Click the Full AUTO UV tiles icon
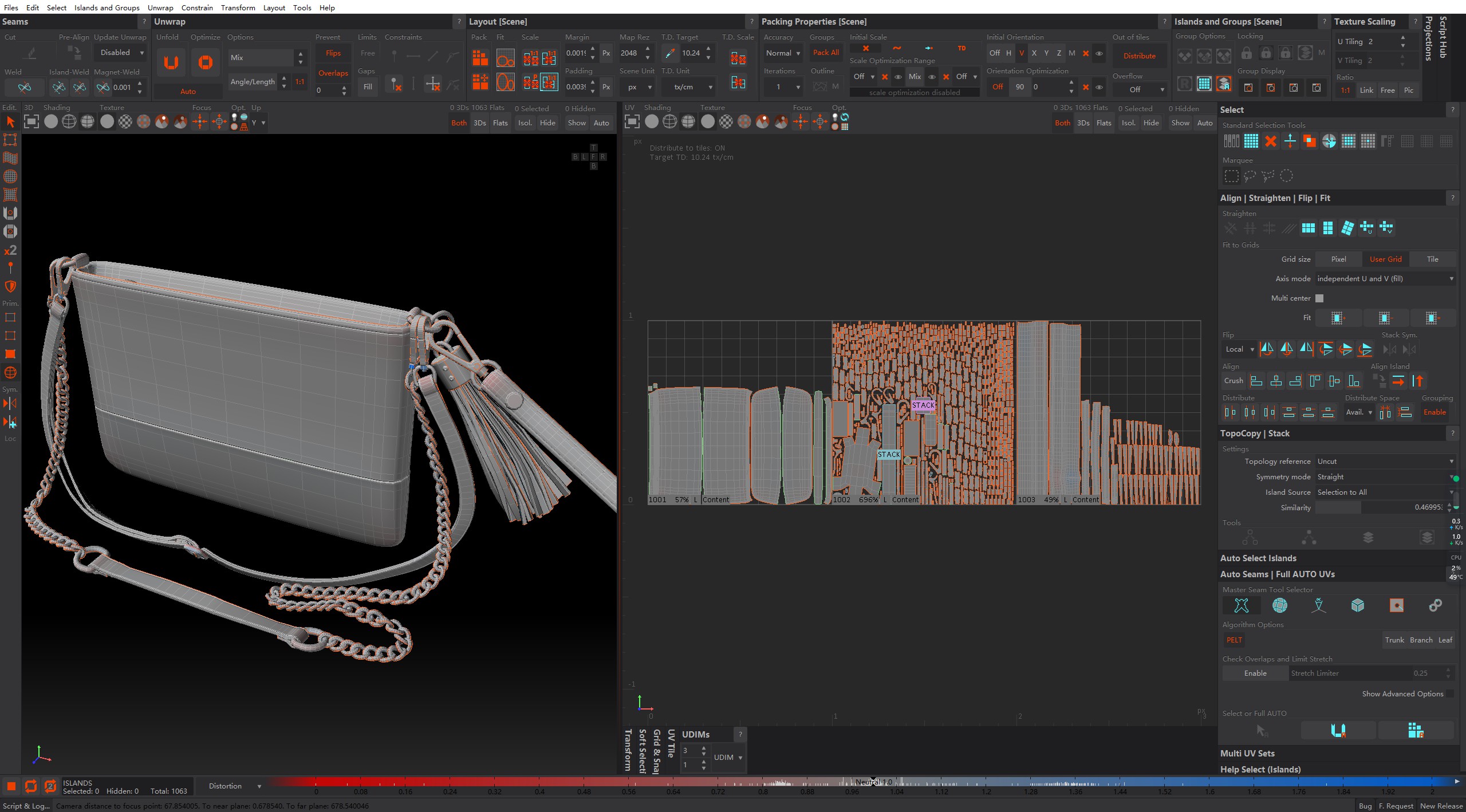Image resolution: width=1466 pixels, height=812 pixels. point(1416,730)
